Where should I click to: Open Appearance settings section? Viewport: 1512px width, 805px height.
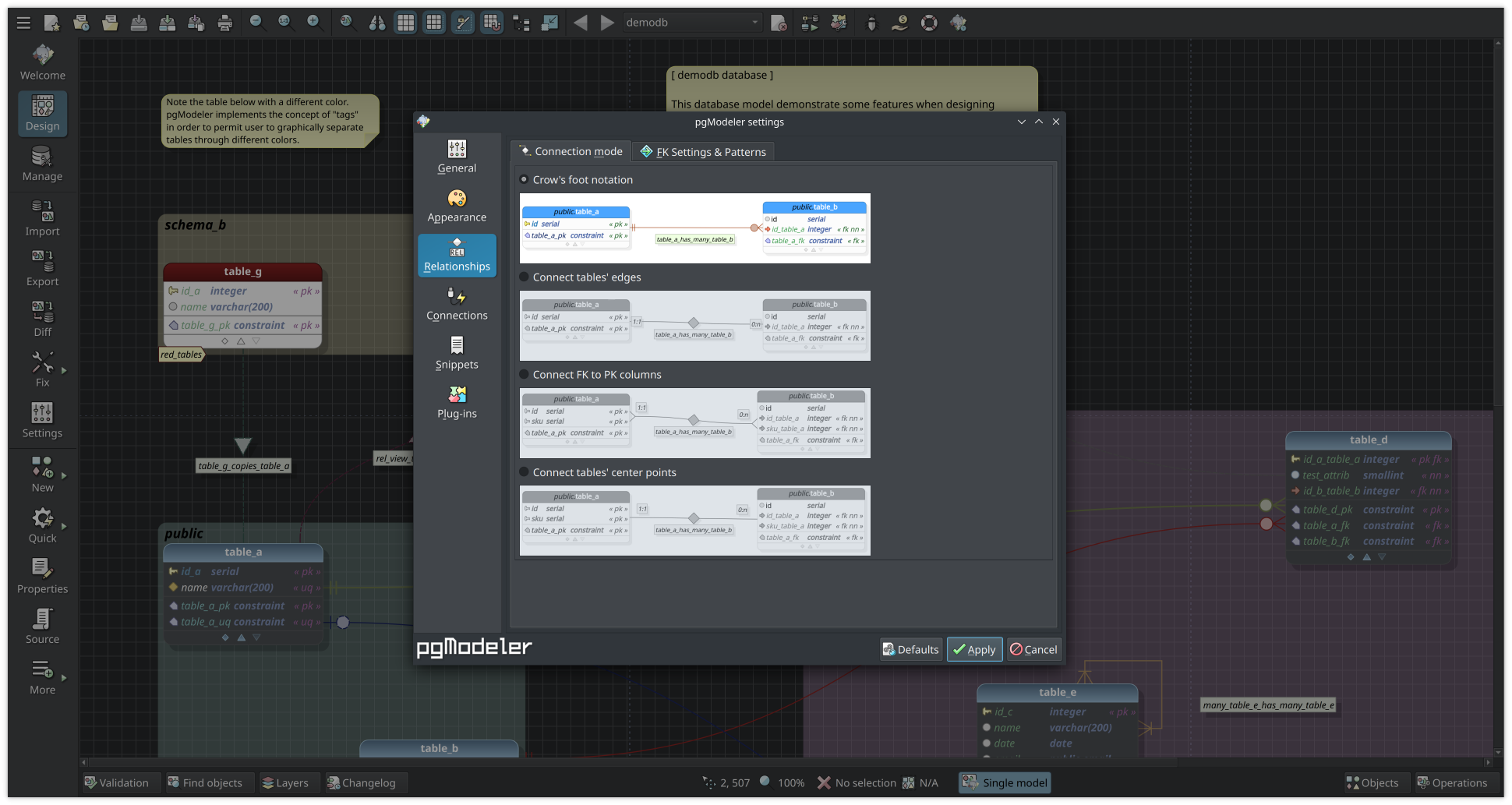tap(457, 206)
